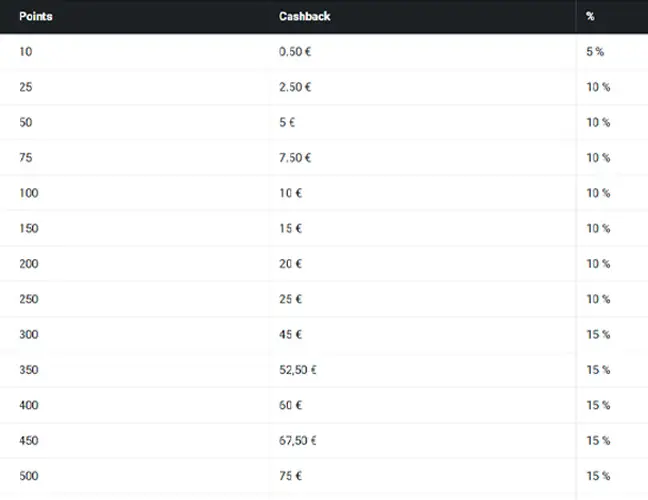Click the 100 points cell
This screenshot has height=500, width=648.
pyautogui.click(x=28, y=193)
